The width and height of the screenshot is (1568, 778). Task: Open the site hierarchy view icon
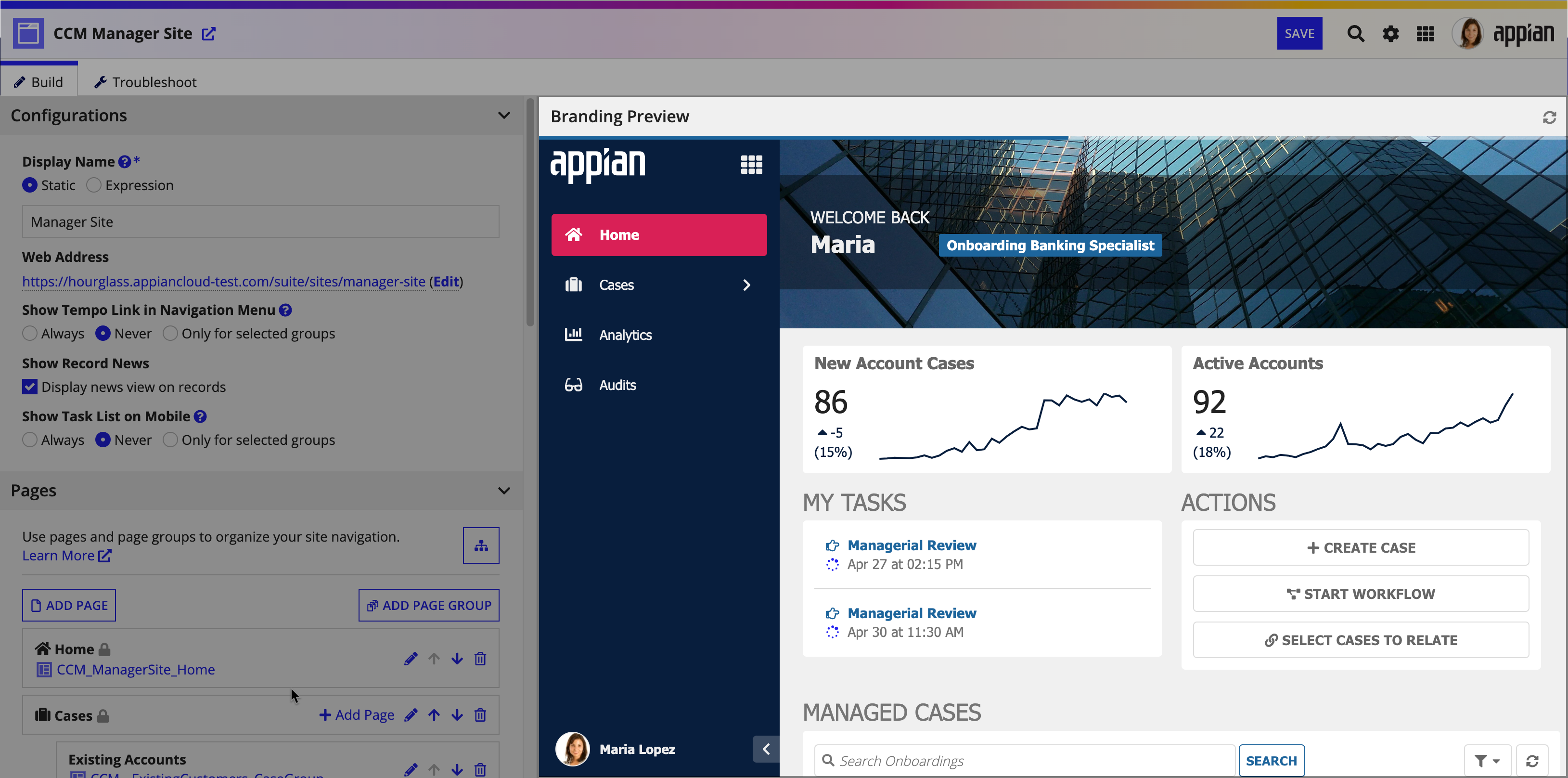pos(481,545)
